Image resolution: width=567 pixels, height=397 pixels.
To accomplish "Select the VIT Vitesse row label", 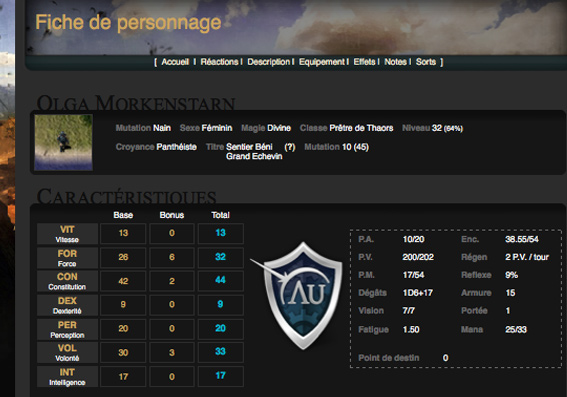I will coord(67,234).
